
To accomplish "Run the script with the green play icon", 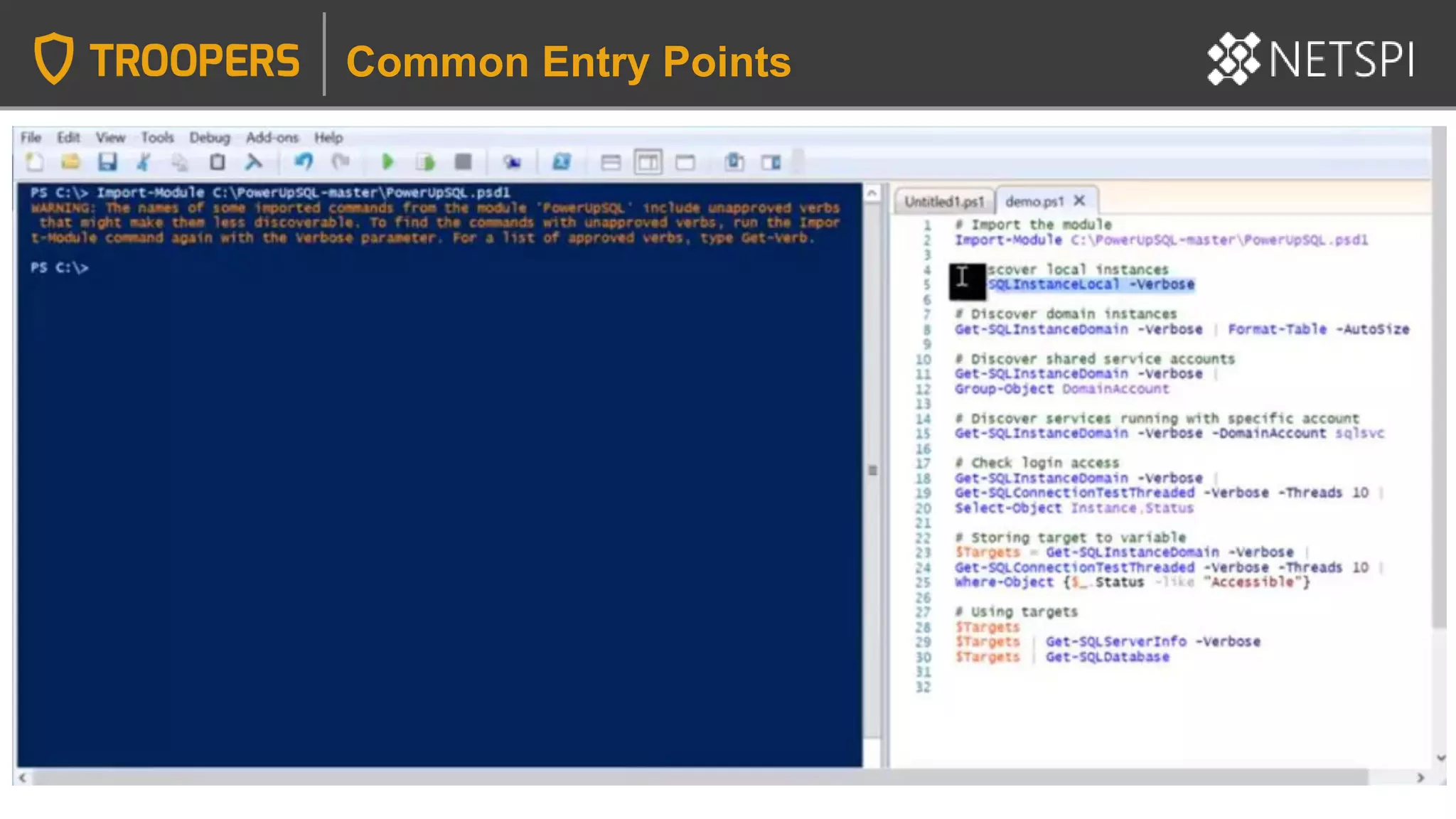I will coord(387,162).
